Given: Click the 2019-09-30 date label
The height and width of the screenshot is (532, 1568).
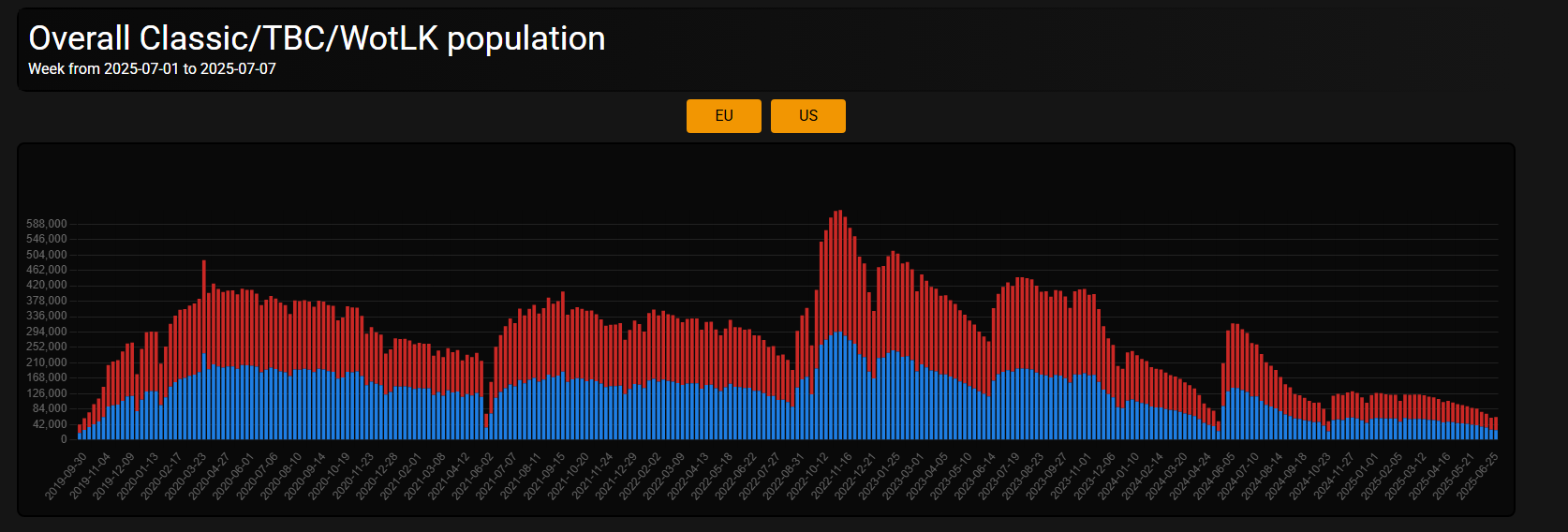Looking at the screenshot, I should [x=66, y=477].
